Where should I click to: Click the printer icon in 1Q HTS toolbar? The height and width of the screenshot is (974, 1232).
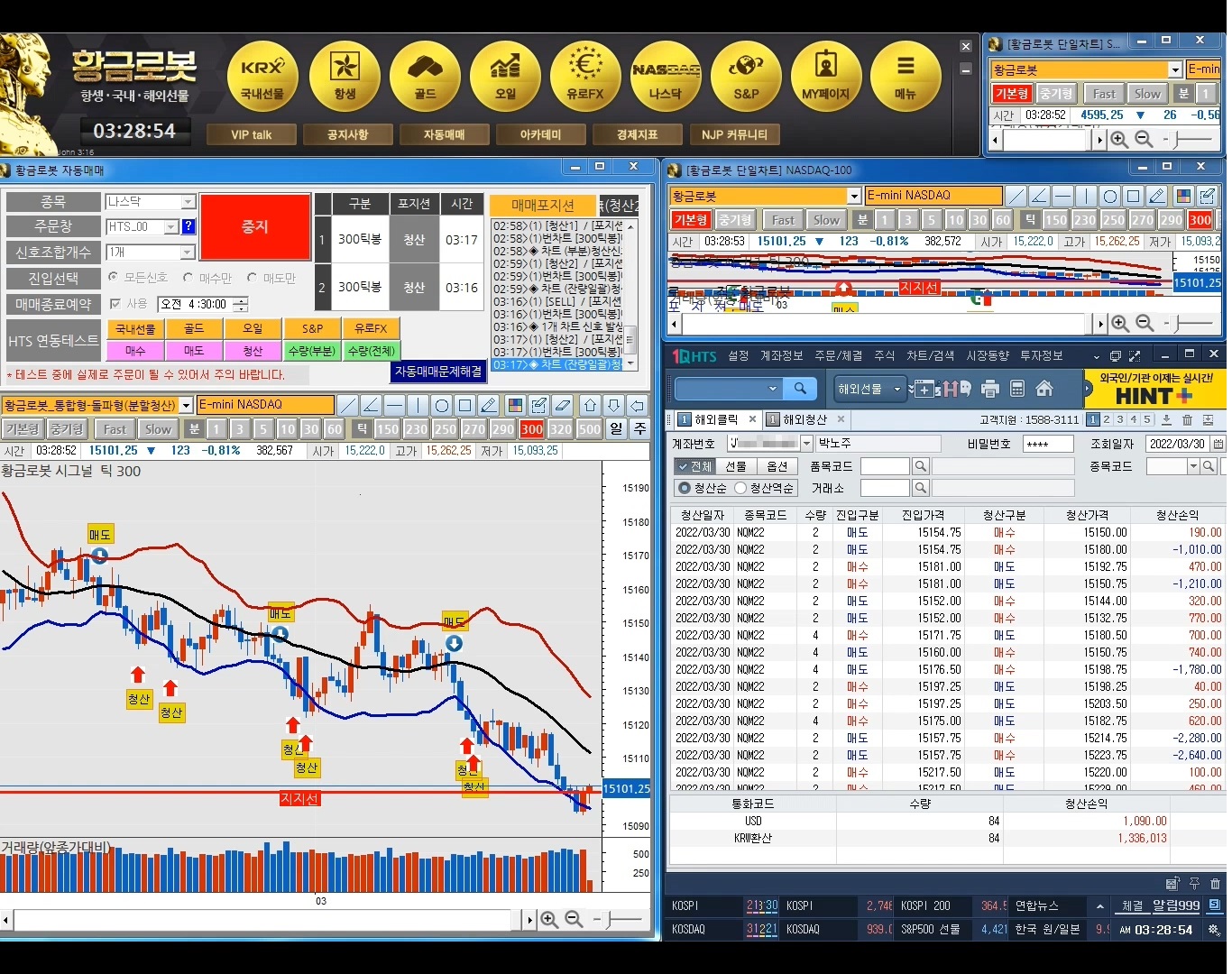989,389
